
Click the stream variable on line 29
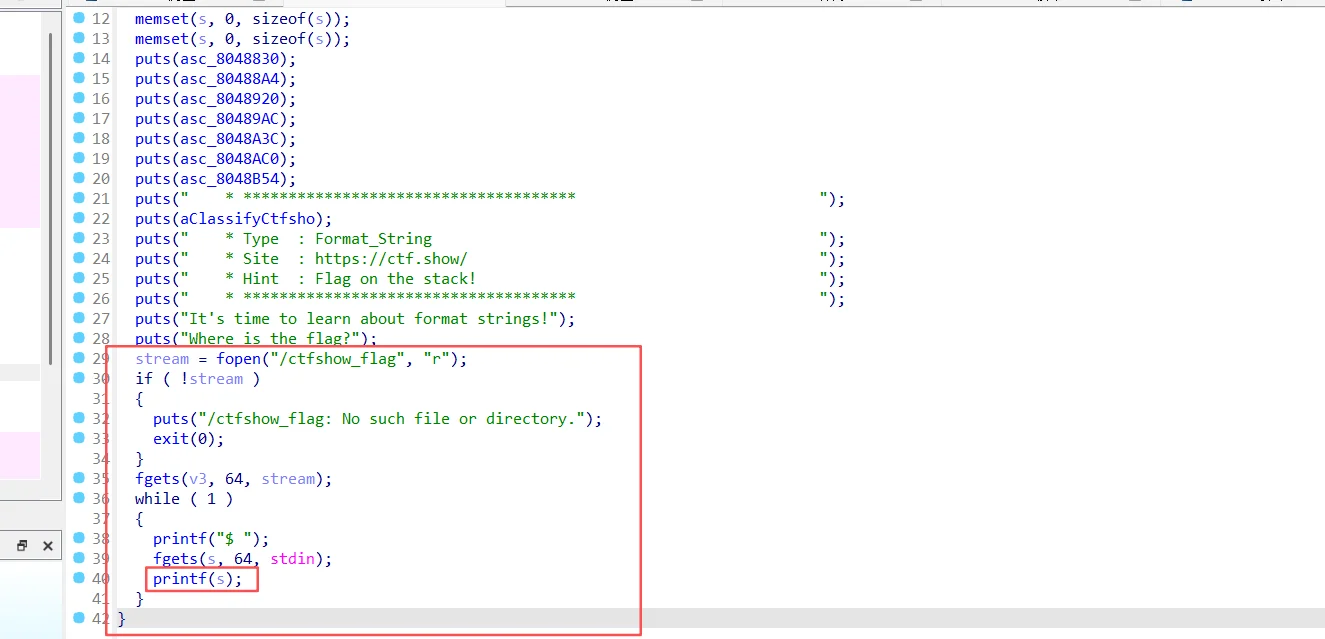(x=161, y=359)
